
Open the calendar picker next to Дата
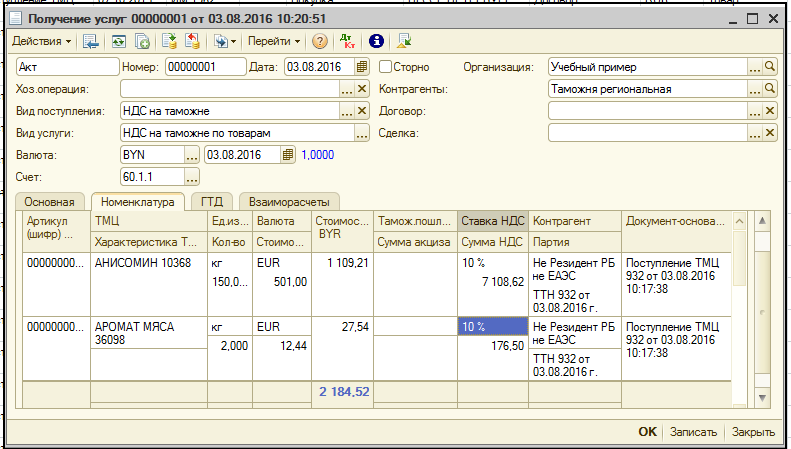(363, 67)
